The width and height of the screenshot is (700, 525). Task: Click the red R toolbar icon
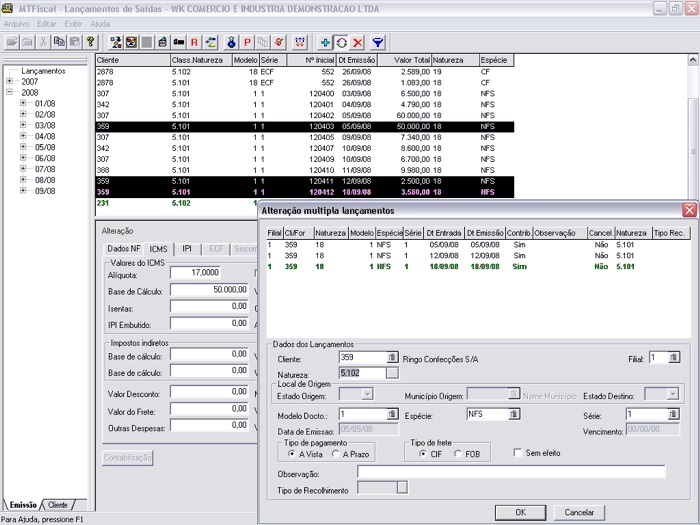194,42
